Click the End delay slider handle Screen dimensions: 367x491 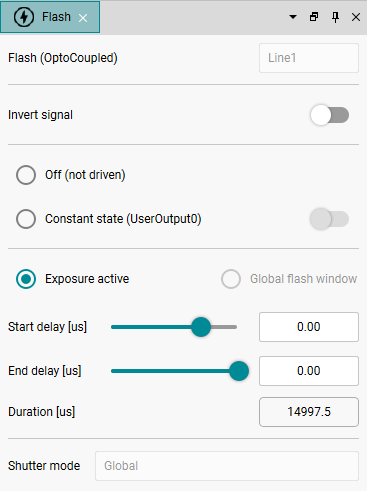click(x=239, y=371)
